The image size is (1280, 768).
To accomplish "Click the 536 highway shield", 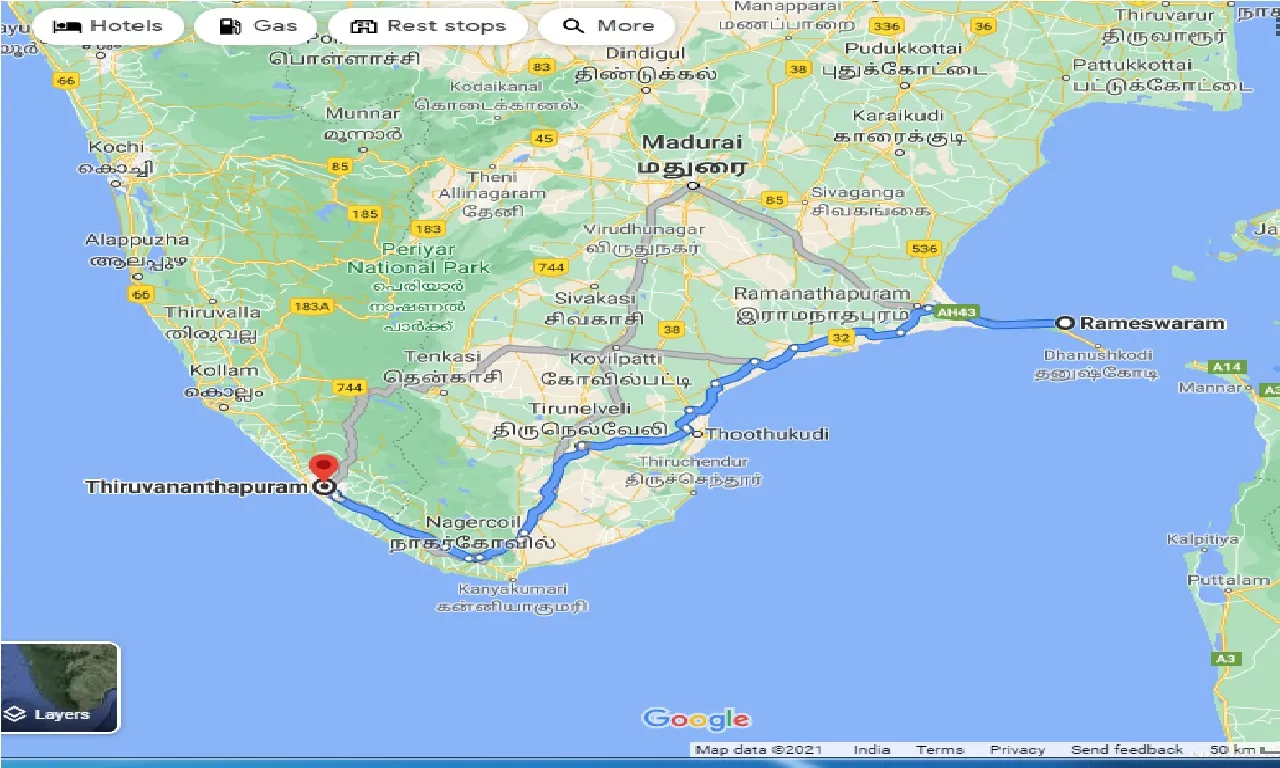I will tap(925, 248).
